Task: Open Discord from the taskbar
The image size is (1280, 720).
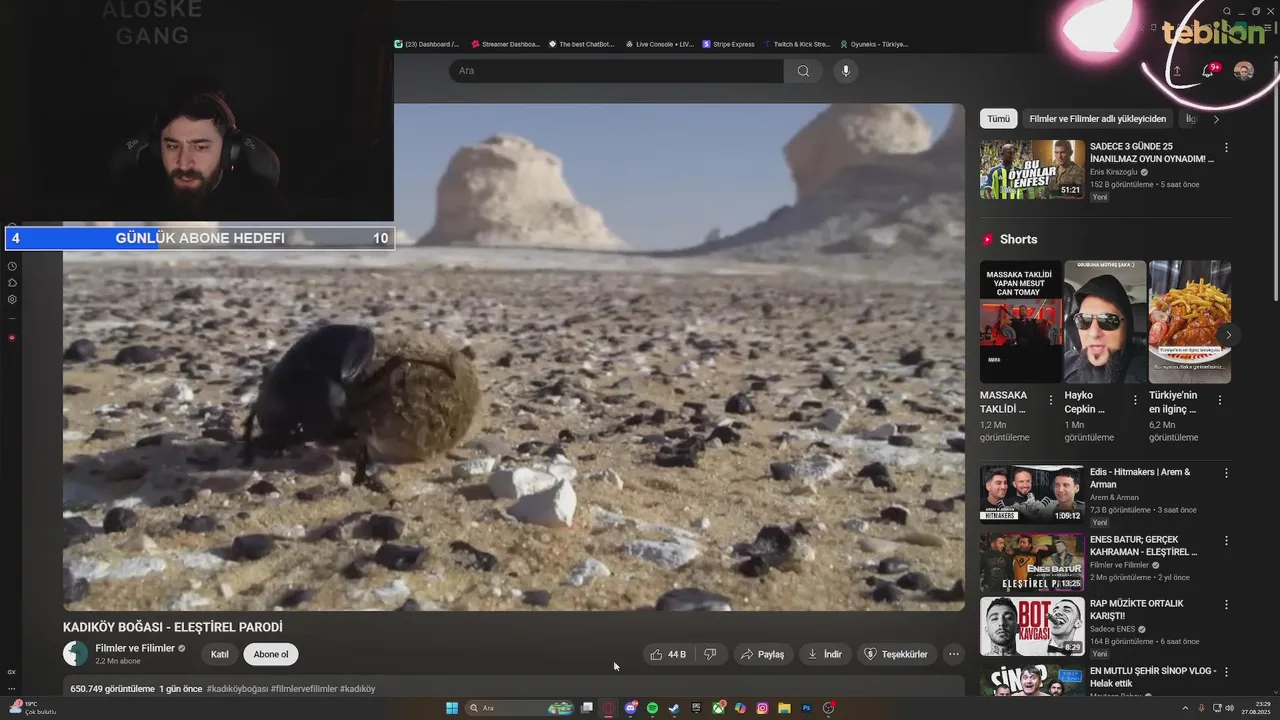Action: pyautogui.click(x=630, y=708)
